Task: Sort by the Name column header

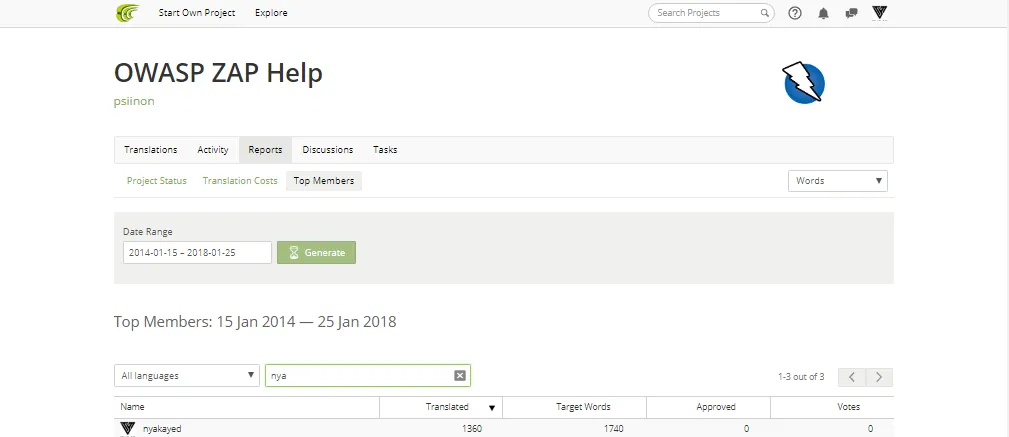Action: [x=132, y=407]
